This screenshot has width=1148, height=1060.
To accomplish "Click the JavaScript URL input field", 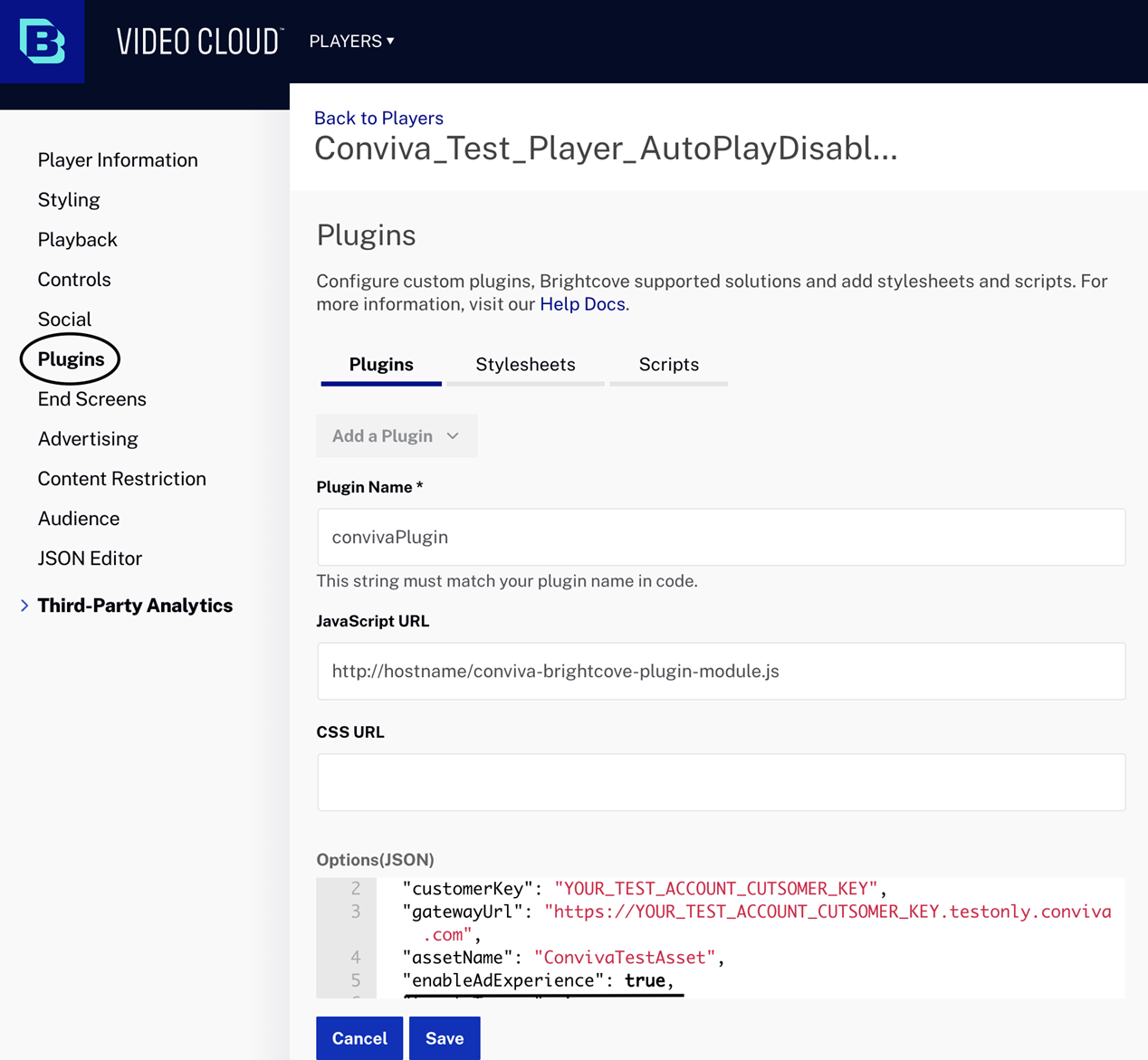I will (x=722, y=672).
